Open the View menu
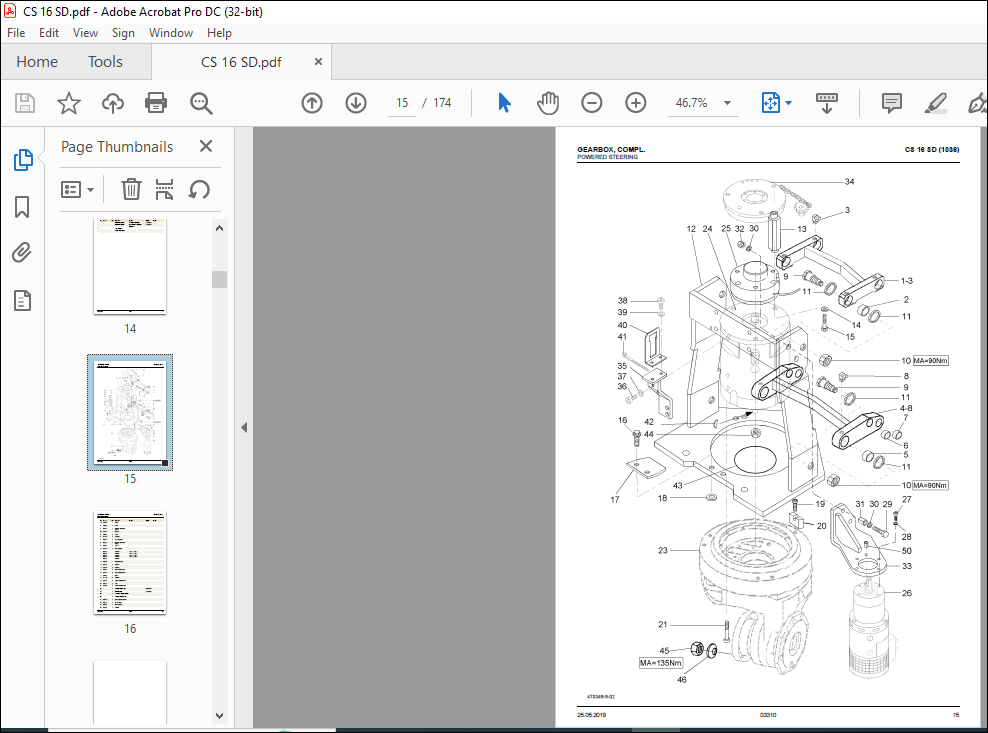988x733 pixels. point(85,33)
